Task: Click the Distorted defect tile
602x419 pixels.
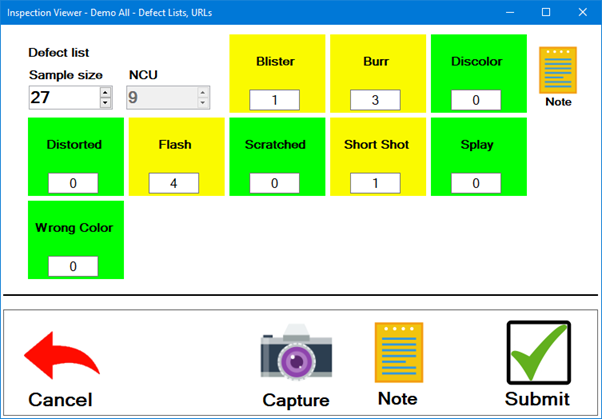Action: 75,145
